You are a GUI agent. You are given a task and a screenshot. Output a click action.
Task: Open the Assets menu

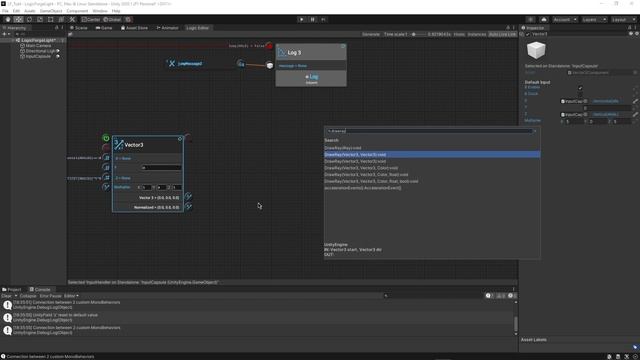tap(30, 11)
